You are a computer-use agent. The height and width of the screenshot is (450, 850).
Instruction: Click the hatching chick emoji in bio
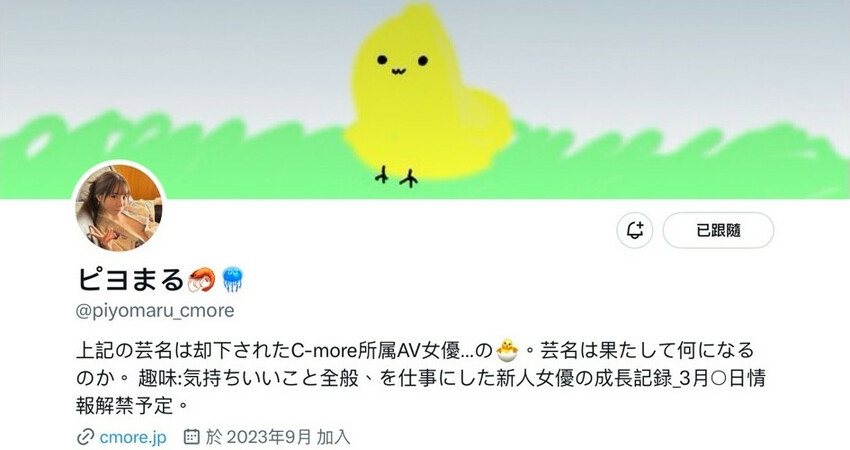click(507, 350)
